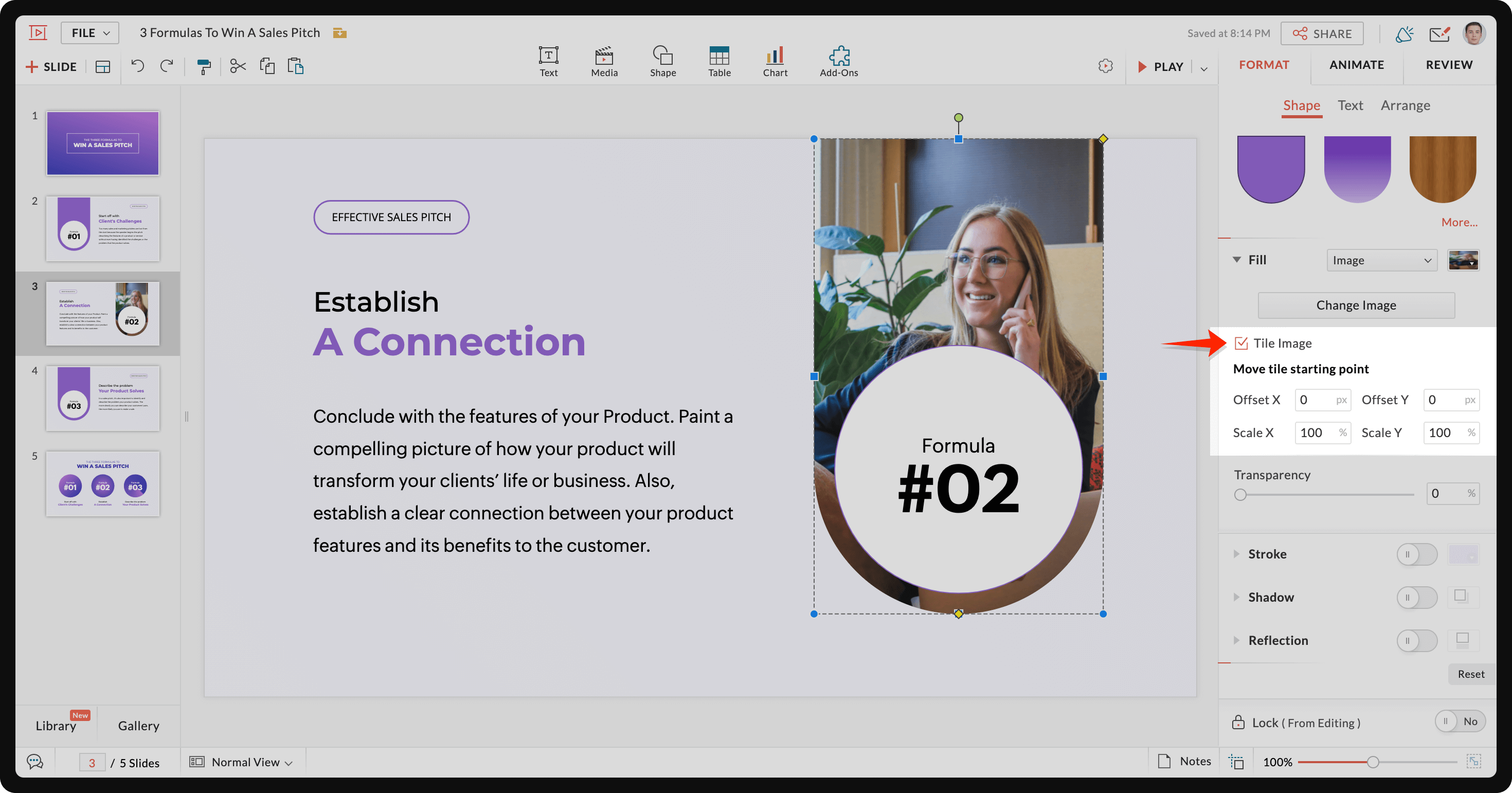
Task: Turn on the Stroke toggle
Action: point(1416,554)
